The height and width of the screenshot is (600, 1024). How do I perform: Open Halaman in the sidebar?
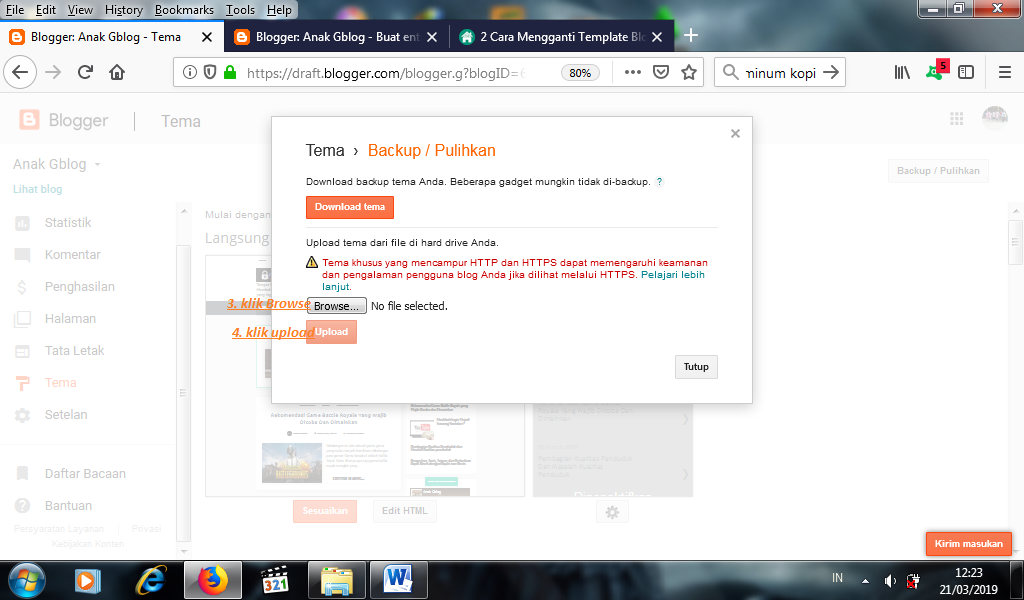[70, 319]
